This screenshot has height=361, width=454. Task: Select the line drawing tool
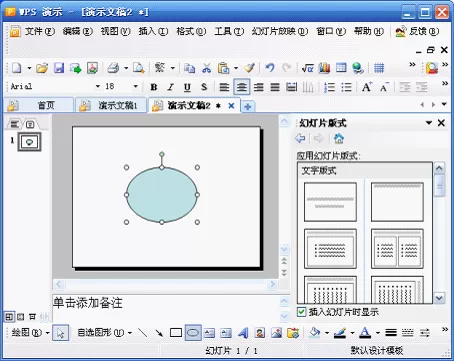pos(143,333)
